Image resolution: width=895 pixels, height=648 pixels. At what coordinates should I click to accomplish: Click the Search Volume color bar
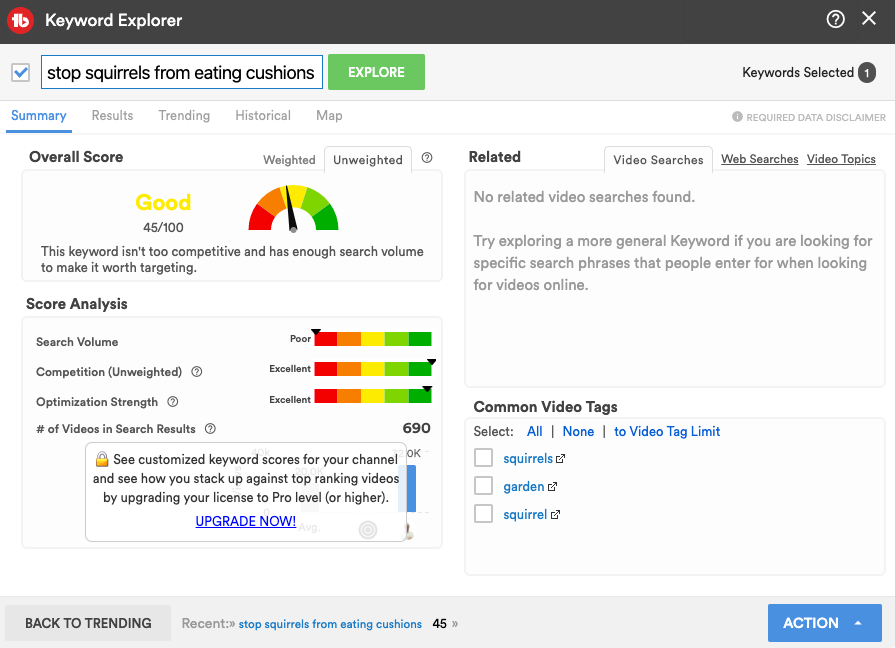coord(373,339)
